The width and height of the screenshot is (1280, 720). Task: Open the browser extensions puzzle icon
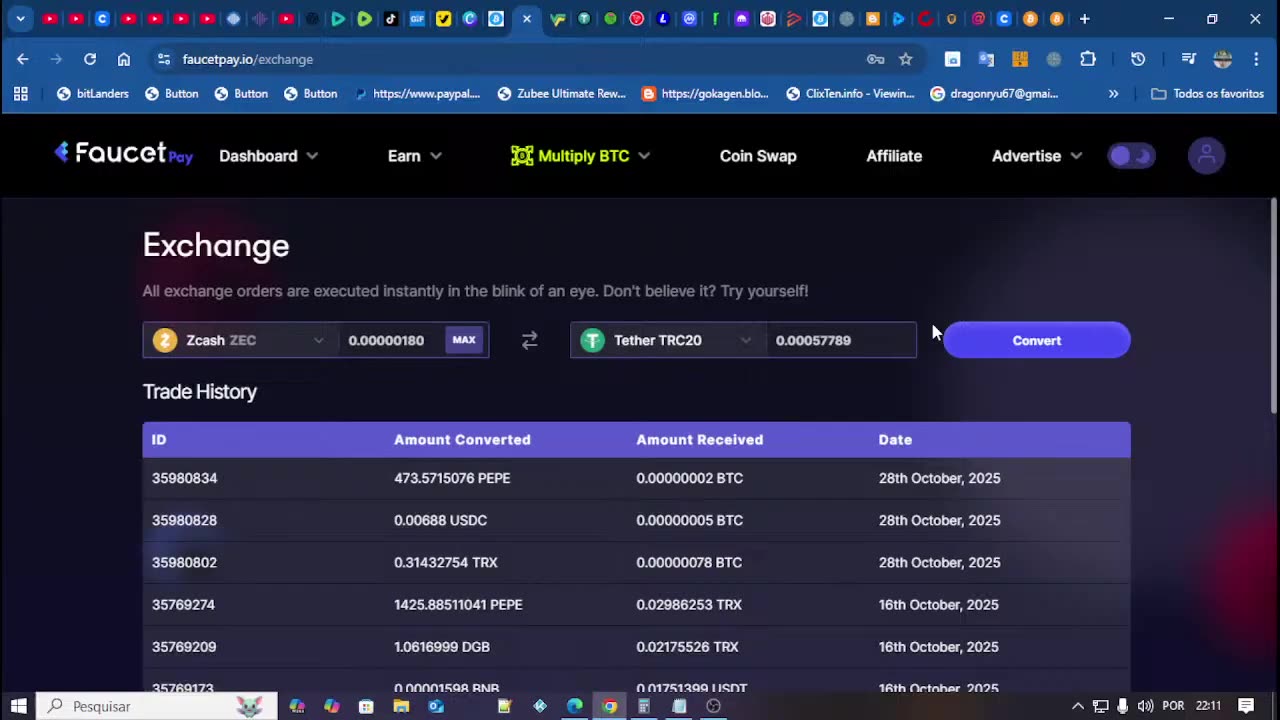click(1088, 59)
